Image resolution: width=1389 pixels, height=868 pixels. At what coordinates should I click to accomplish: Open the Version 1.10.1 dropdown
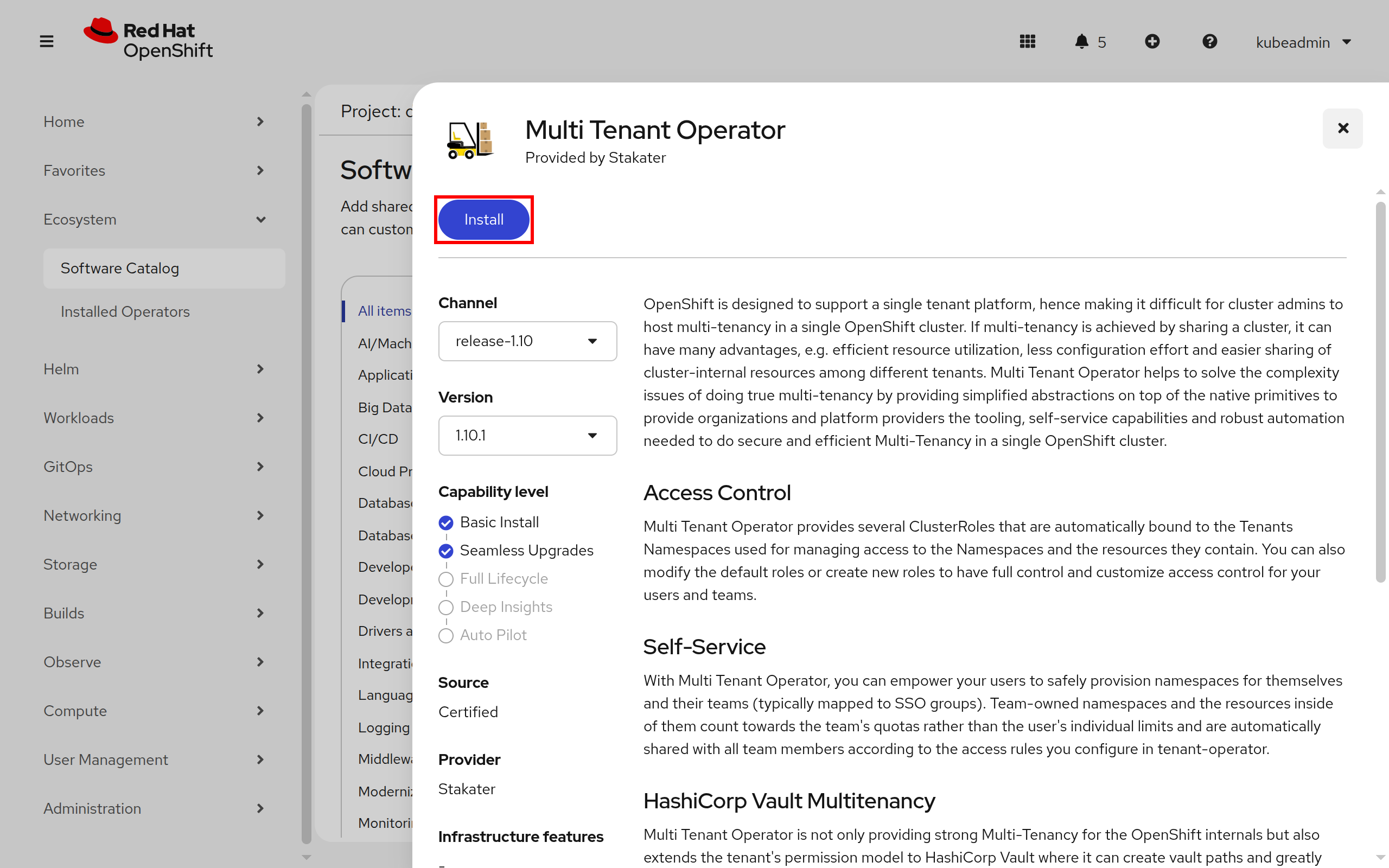(527, 435)
